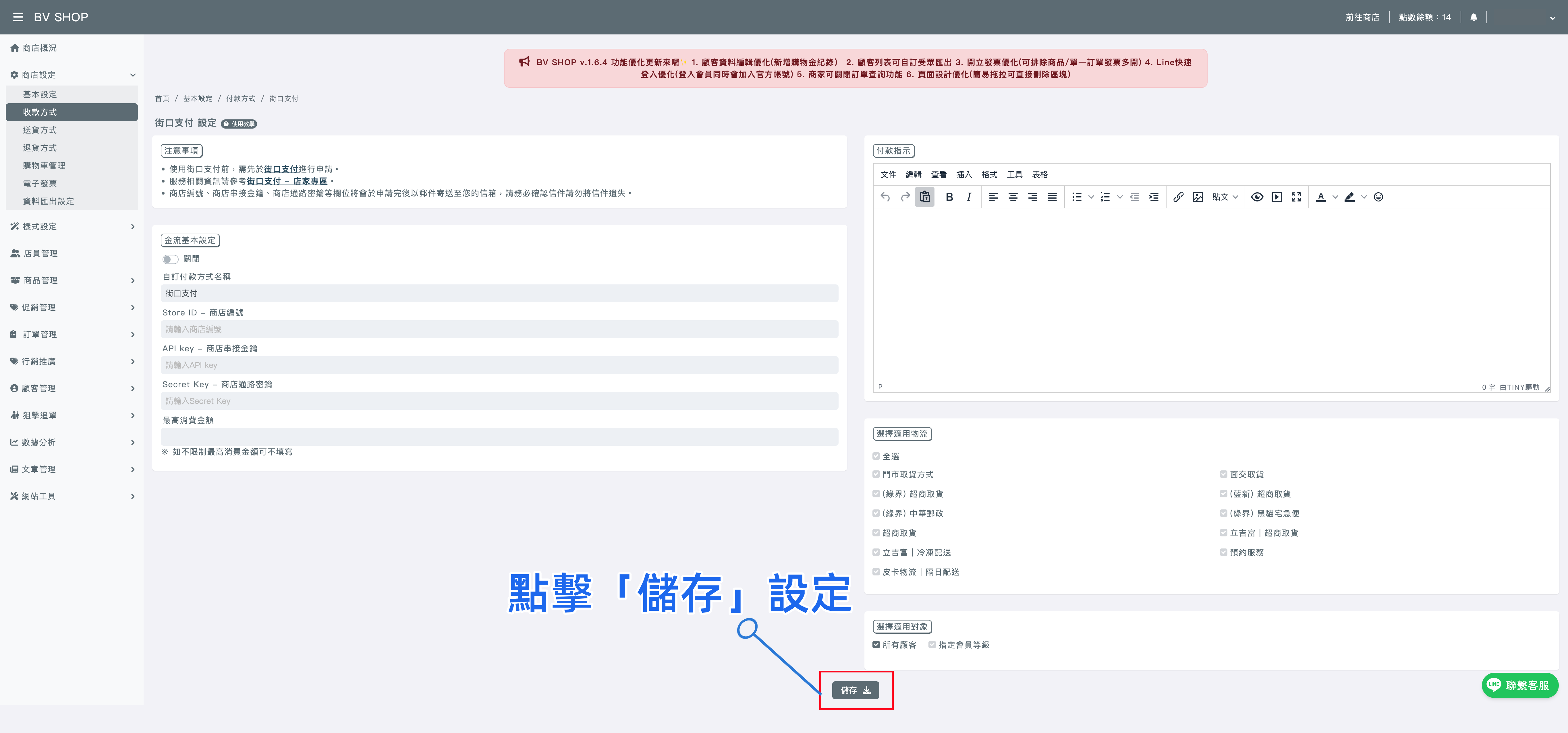Open notifications with the bell icon
This screenshot has height=733, width=1568.
coord(1474,17)
